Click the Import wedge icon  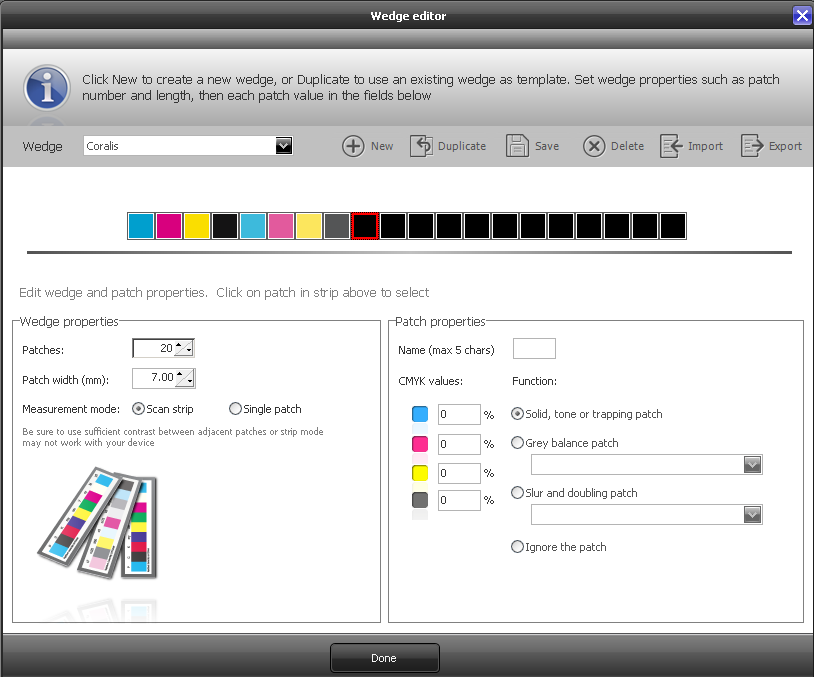pos(671,146)
